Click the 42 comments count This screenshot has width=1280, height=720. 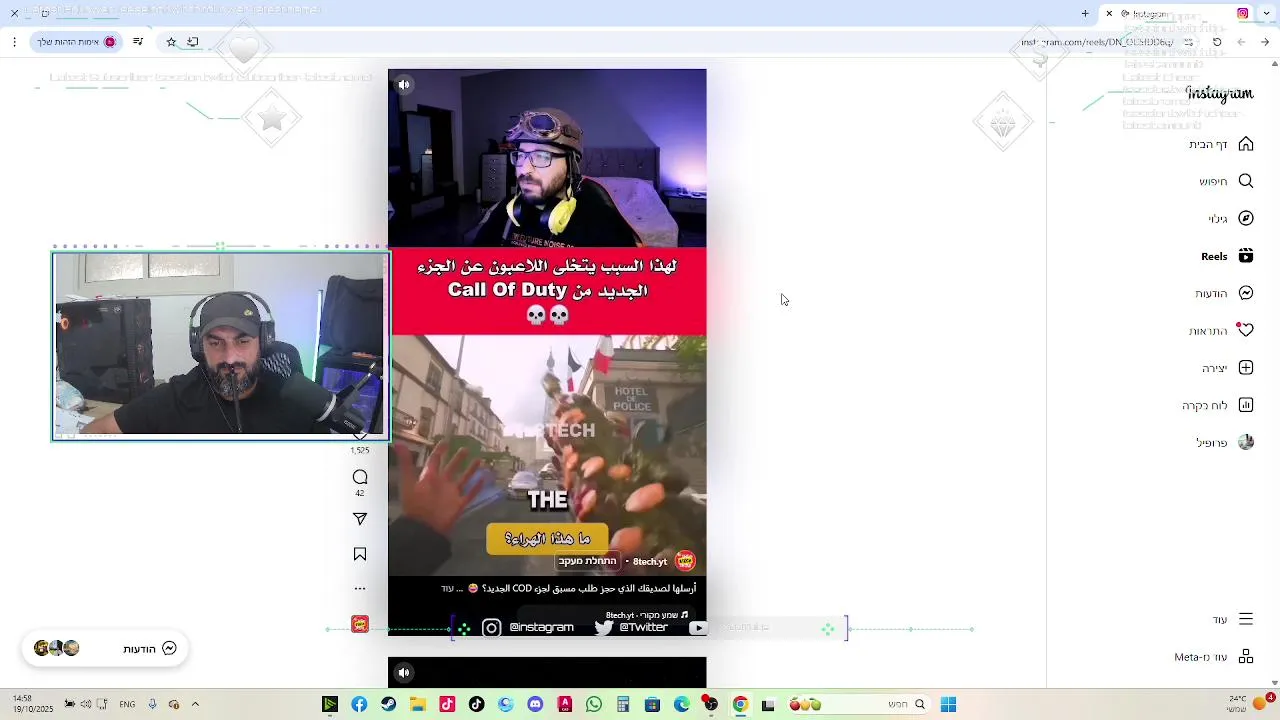coord(360,493)
